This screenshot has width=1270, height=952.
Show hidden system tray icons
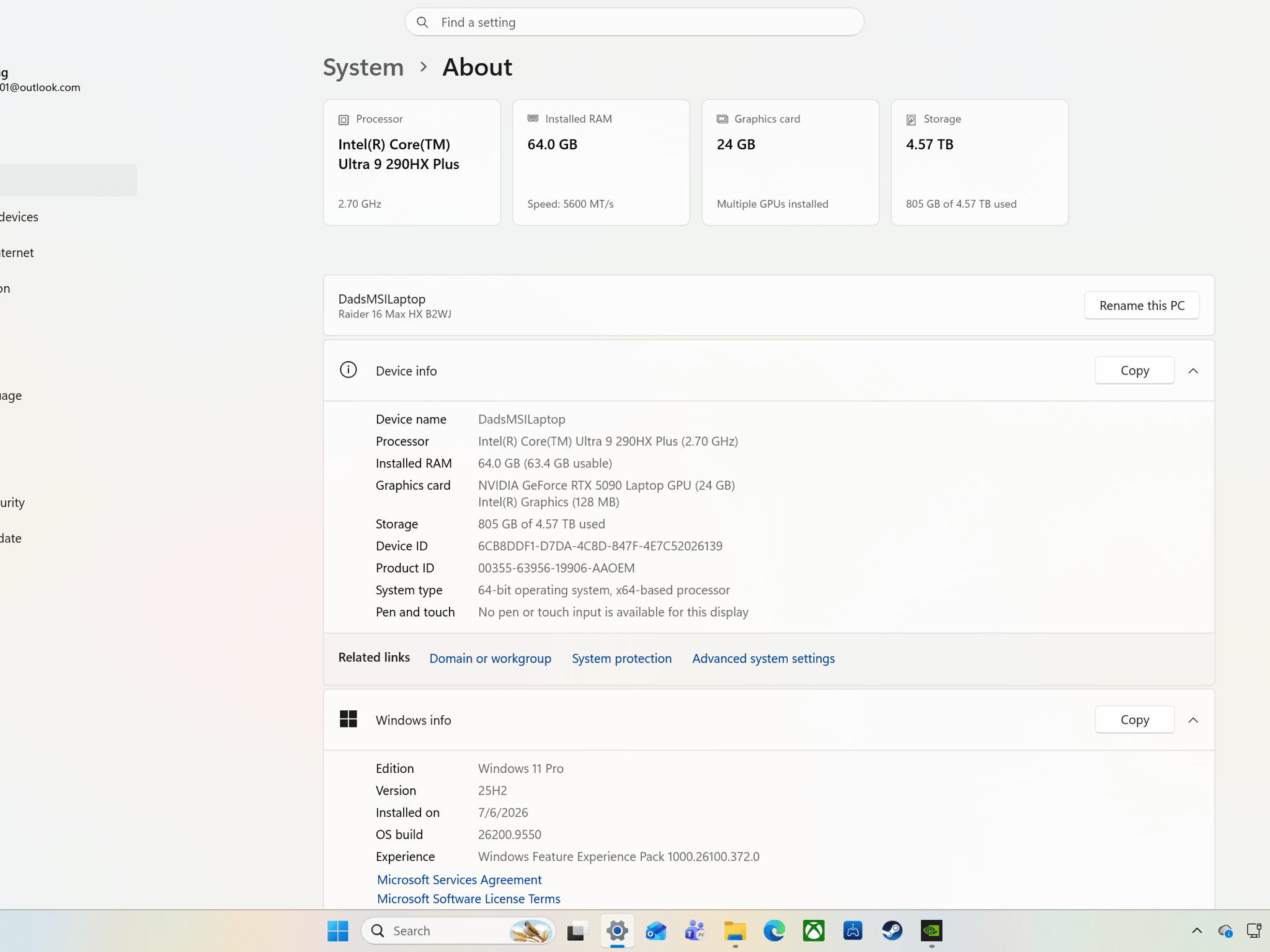pyautogui.click(x=1197, y=930)
